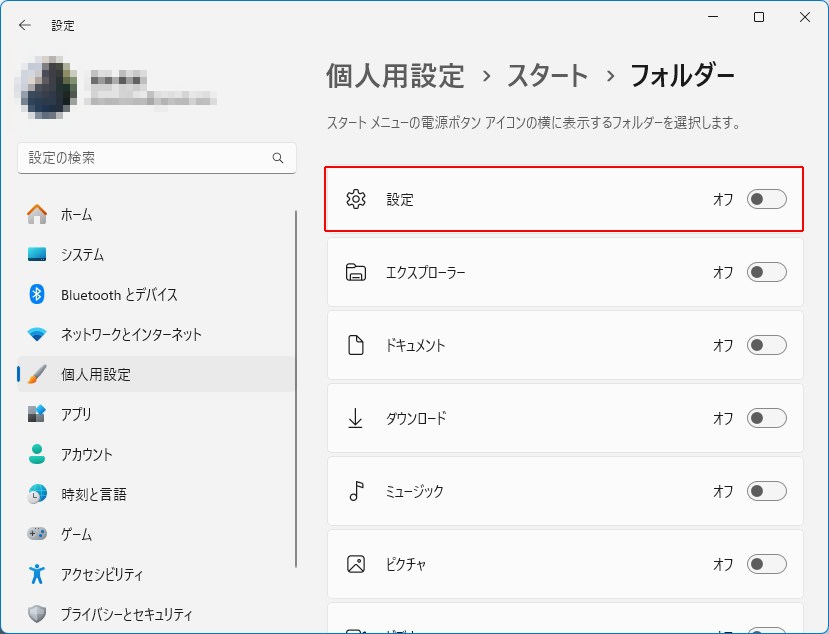This screenshot has height=634, width=829.
Task: Click the スタート メニュー description text
Action: click(533, 123)
